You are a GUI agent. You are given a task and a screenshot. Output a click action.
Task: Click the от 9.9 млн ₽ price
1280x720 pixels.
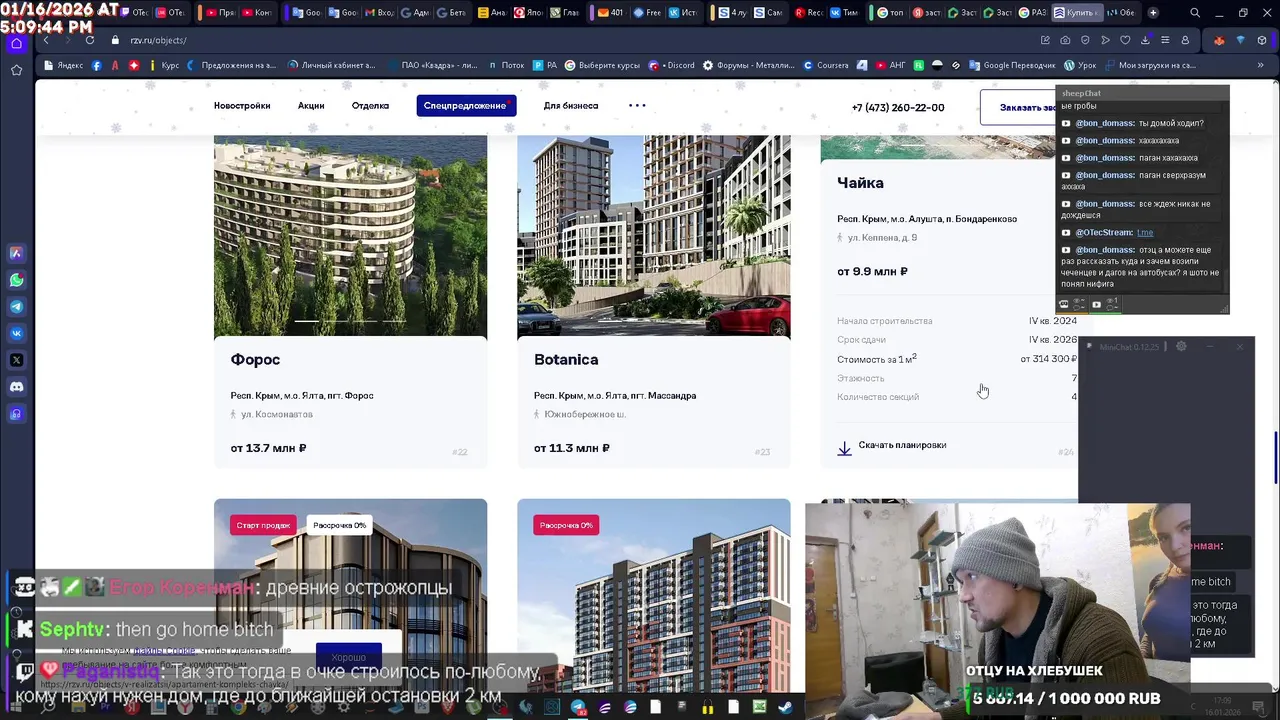coord(872,272)
